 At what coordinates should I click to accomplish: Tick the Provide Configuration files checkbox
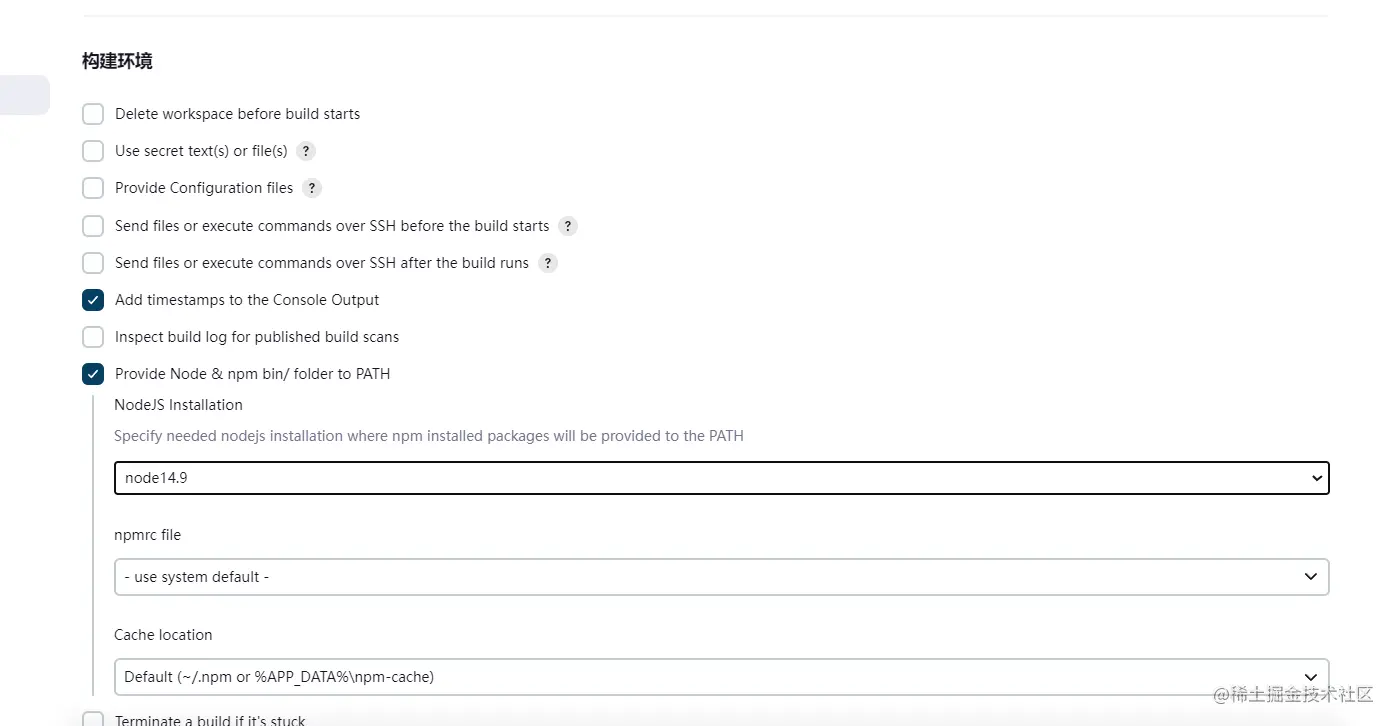coord(93,188)
